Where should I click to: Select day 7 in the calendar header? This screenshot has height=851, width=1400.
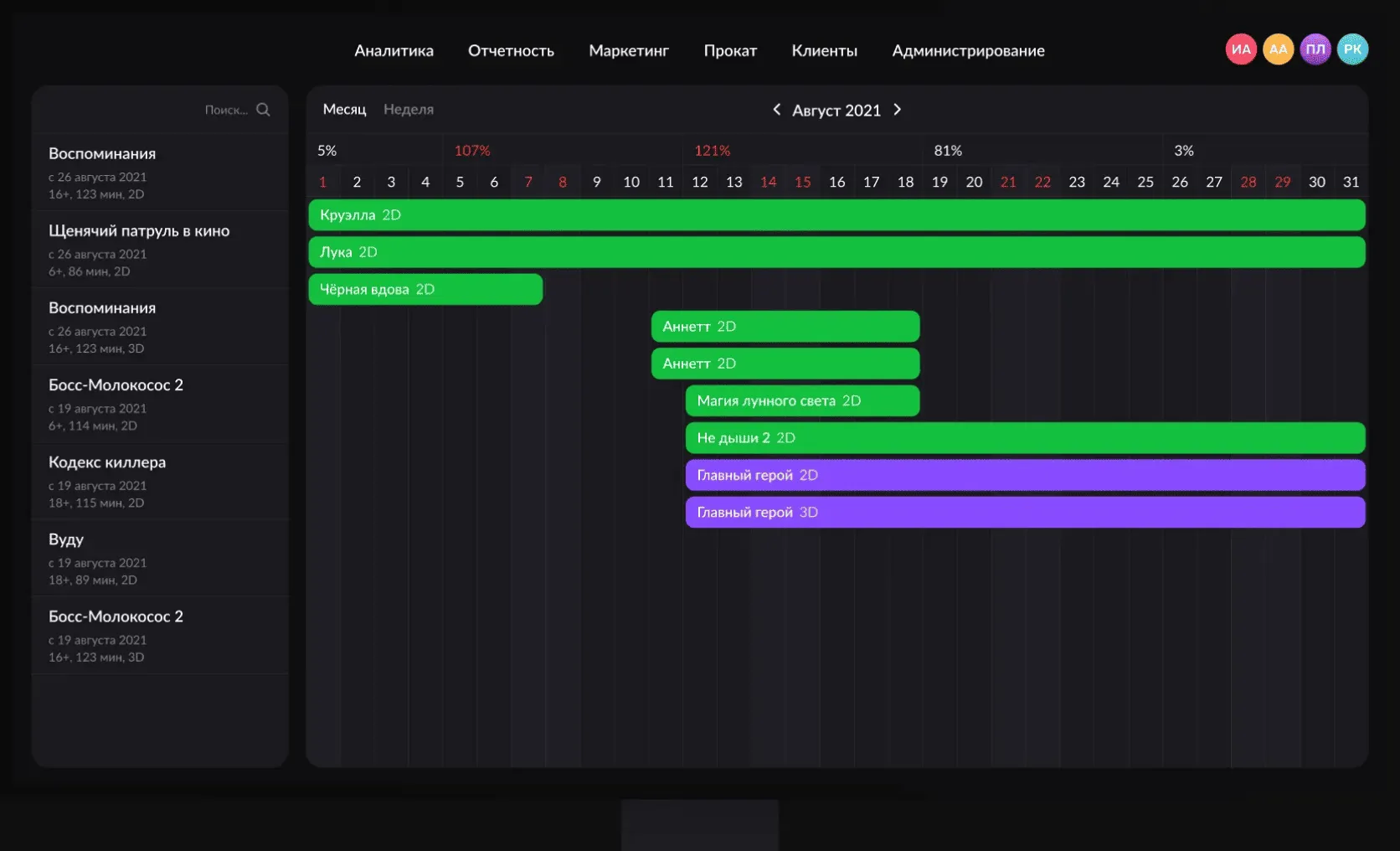tap(528, 182)
